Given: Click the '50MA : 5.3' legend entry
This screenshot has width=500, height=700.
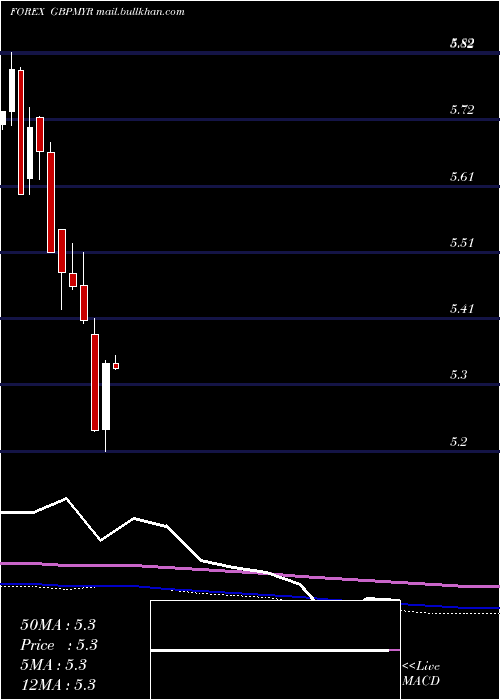Looking at the screenshot, I should tap(58, 625).
